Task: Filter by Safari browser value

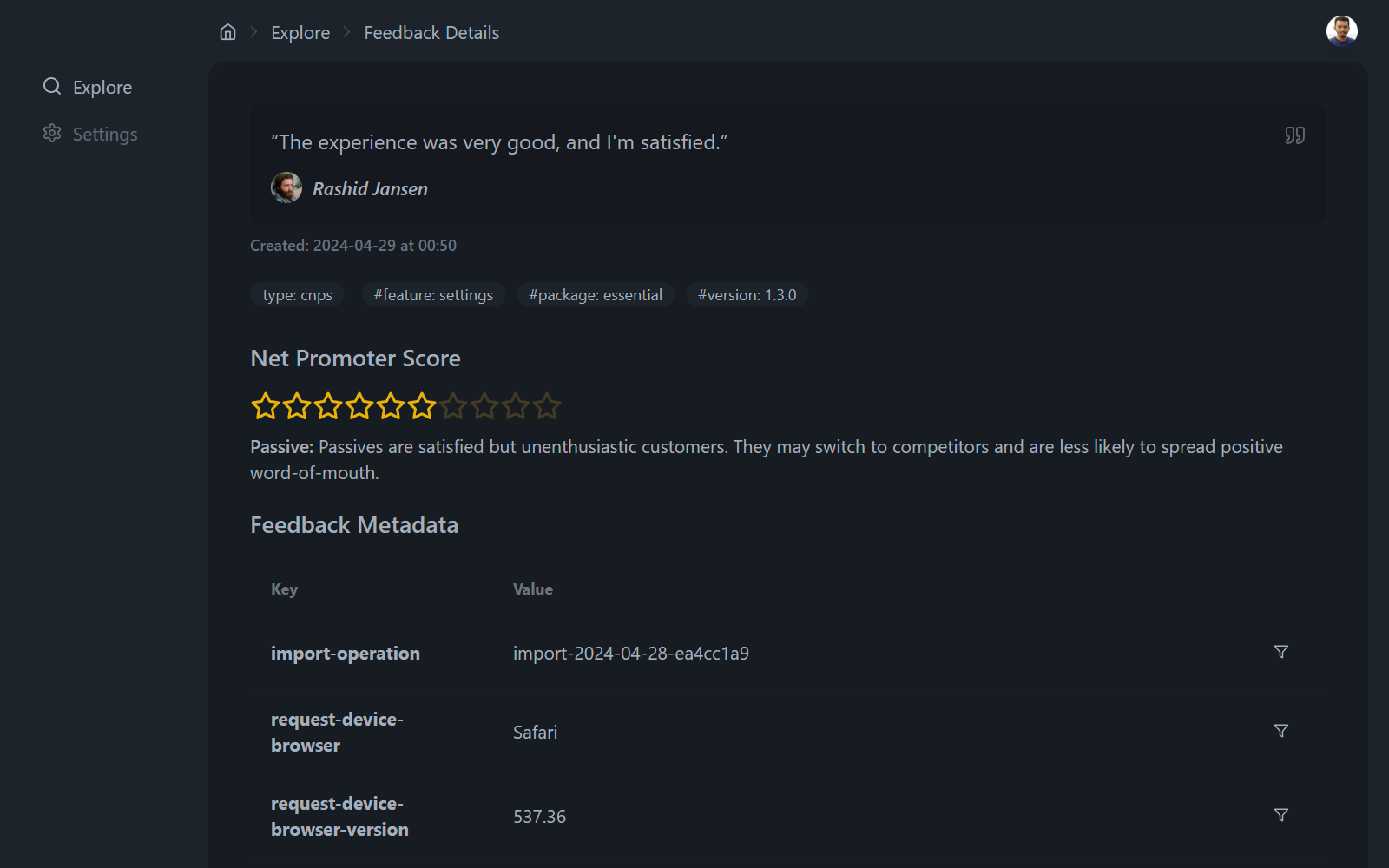Action: [x=1280, y=731]
